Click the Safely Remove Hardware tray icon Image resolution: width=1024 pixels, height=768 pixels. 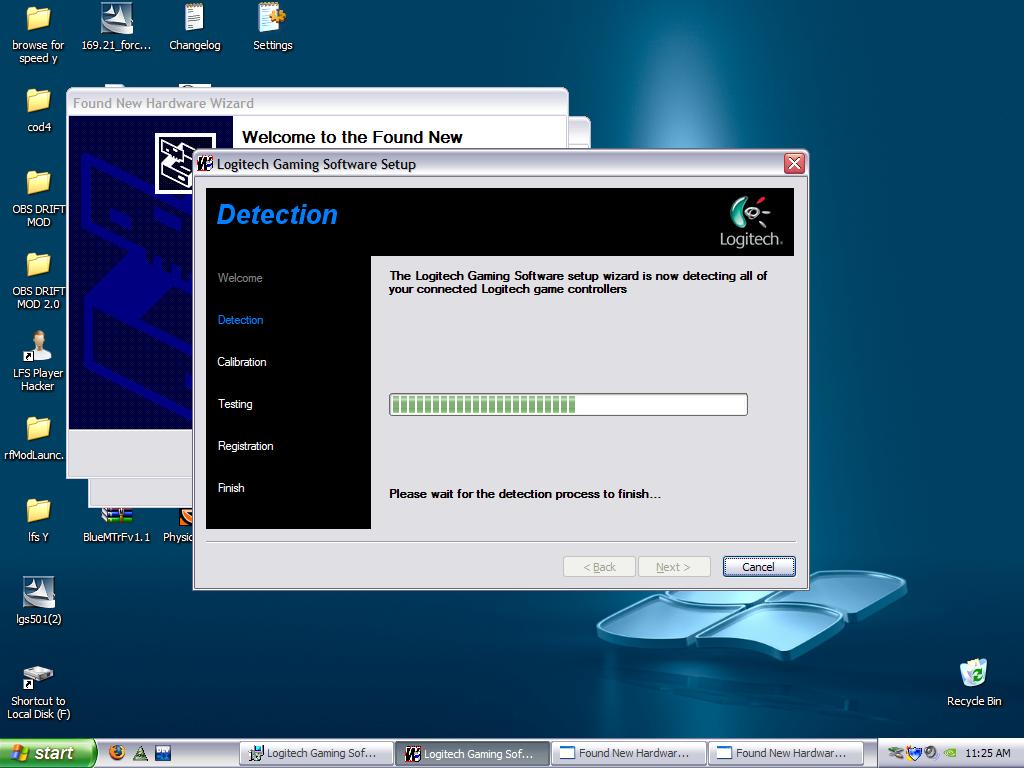click(896, 753)
